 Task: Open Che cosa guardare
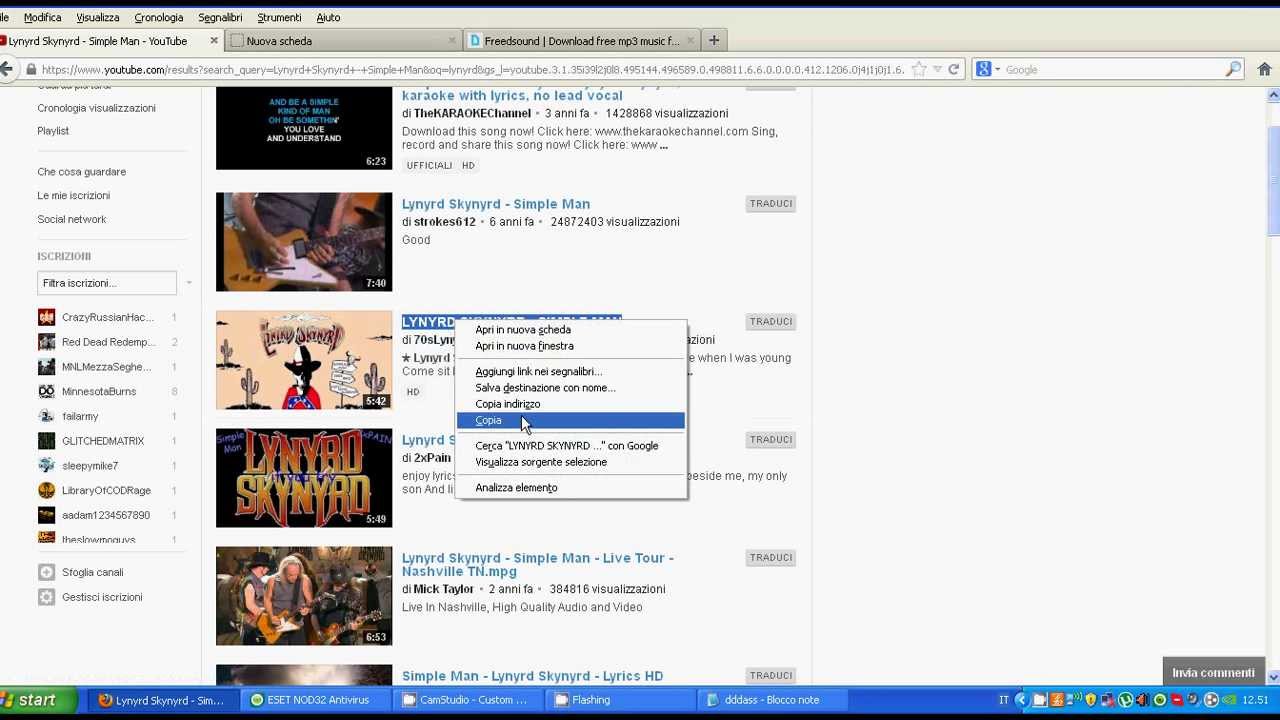pyautogui.click(x=82, y=172)
